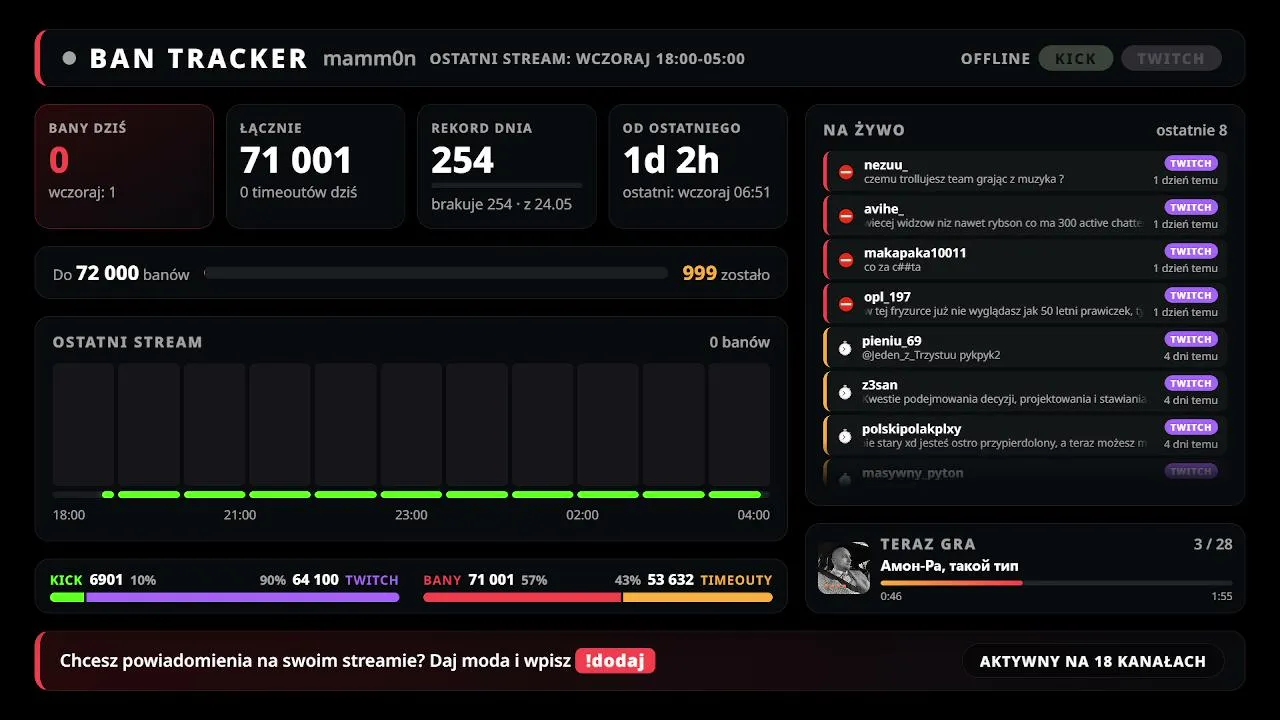This screenshot has height=720, width=1280.
Task: Open the ŁĄCZNIE 71 001 card
Action: [315, 166]
